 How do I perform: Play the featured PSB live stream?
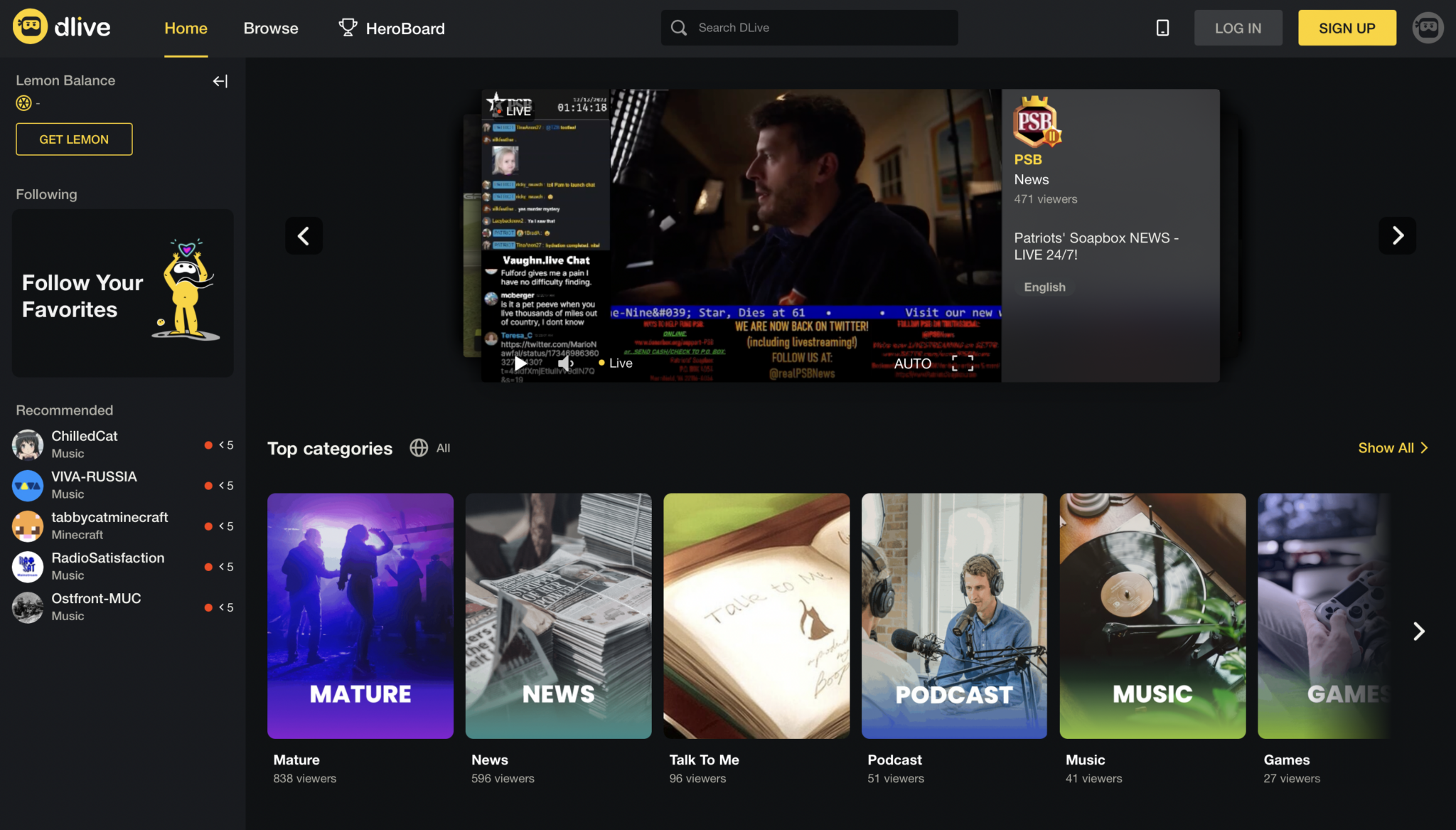coord(520,363)
